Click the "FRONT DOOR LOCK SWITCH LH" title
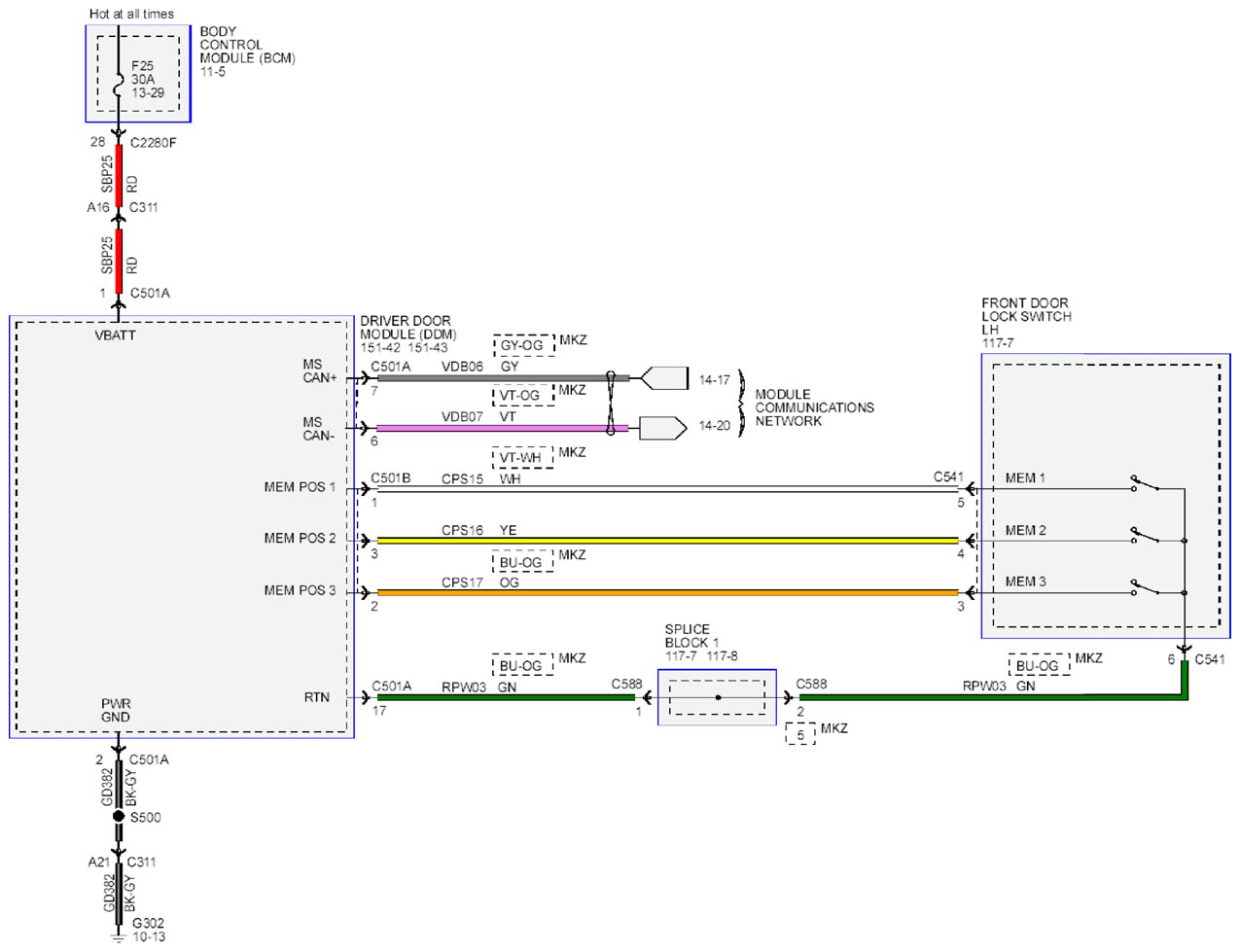The width and height of the screenshot is (1240, 952). point(1026,316)
